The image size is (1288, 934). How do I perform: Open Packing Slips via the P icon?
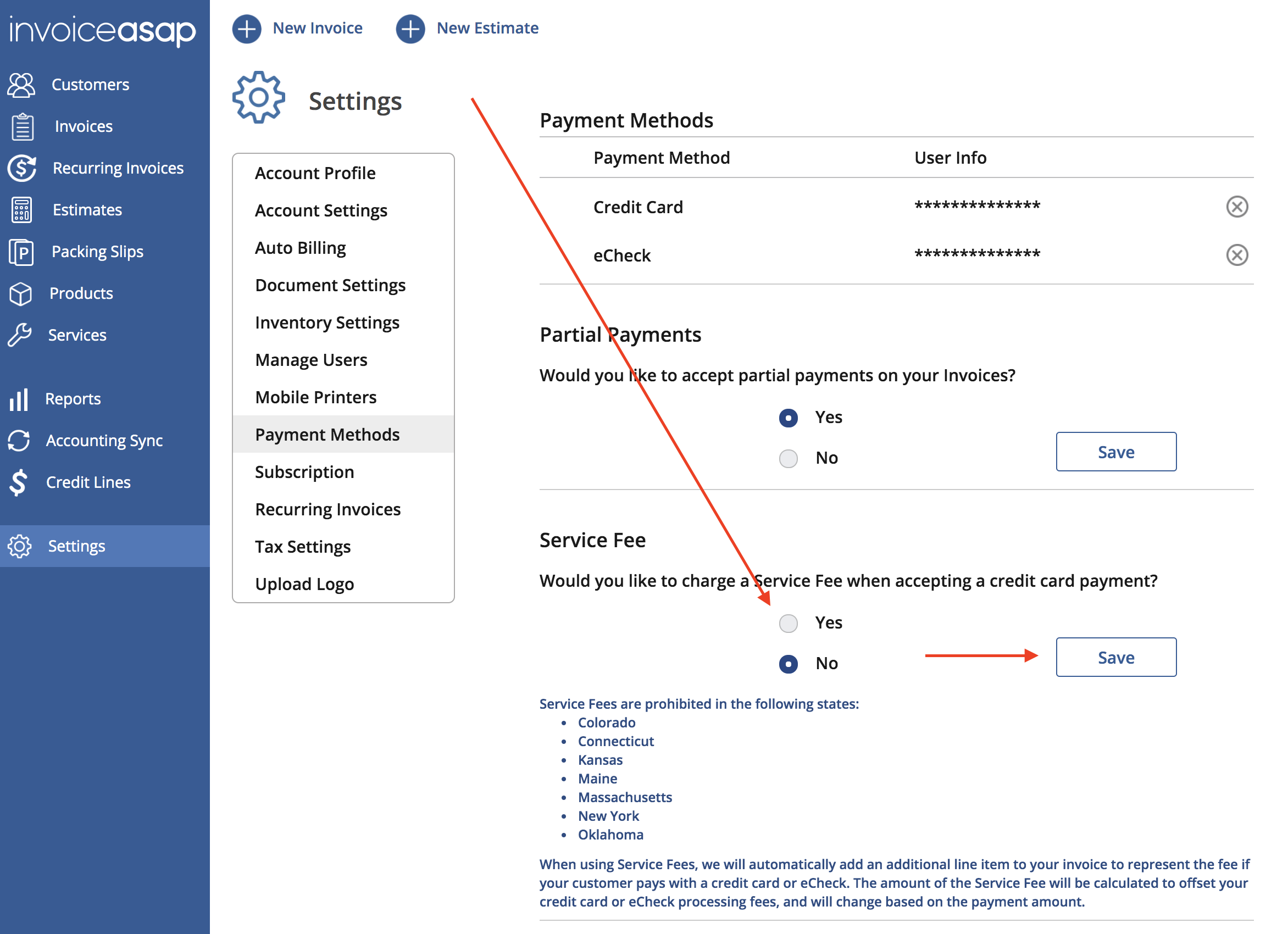[x=21, y=252]
